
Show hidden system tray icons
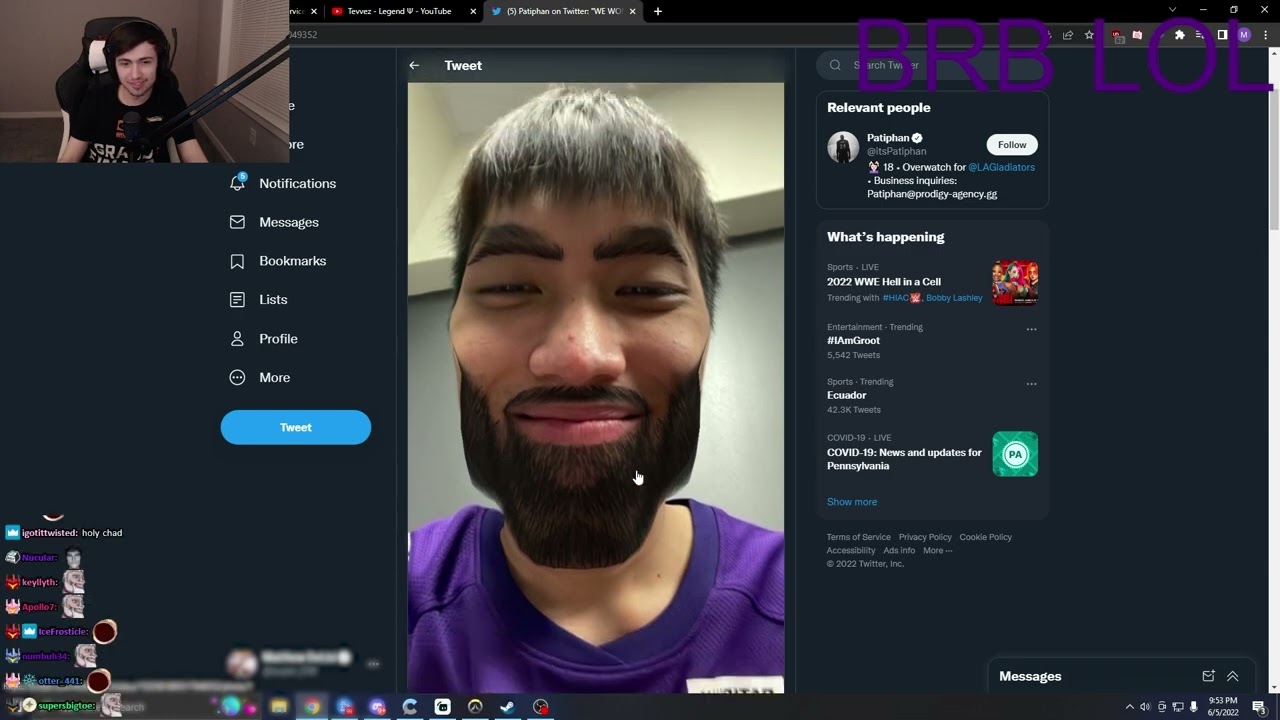pyautogui.click(x=1129, y=707)
